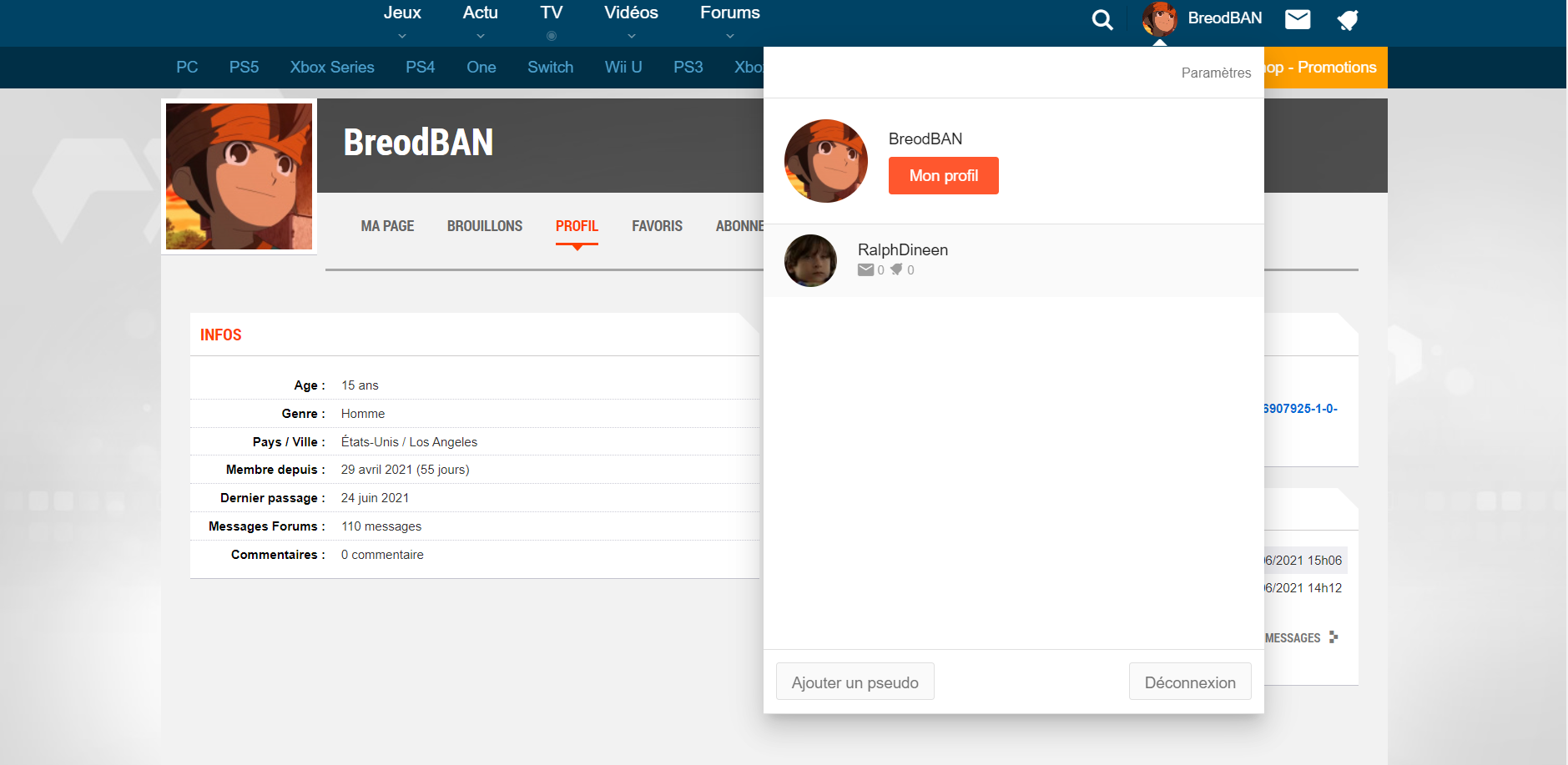Click the '0 commentaire' value
The width and height of the screenshot is (1568, 765).
coord(382,555)
